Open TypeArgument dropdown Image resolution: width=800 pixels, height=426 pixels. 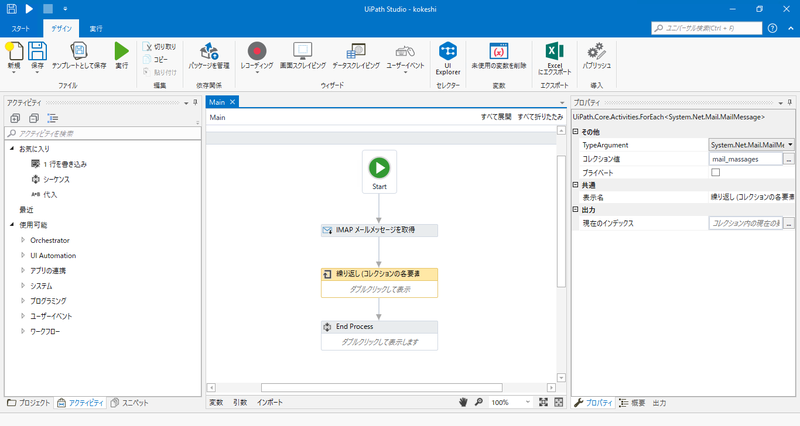[x=790, y=145]
